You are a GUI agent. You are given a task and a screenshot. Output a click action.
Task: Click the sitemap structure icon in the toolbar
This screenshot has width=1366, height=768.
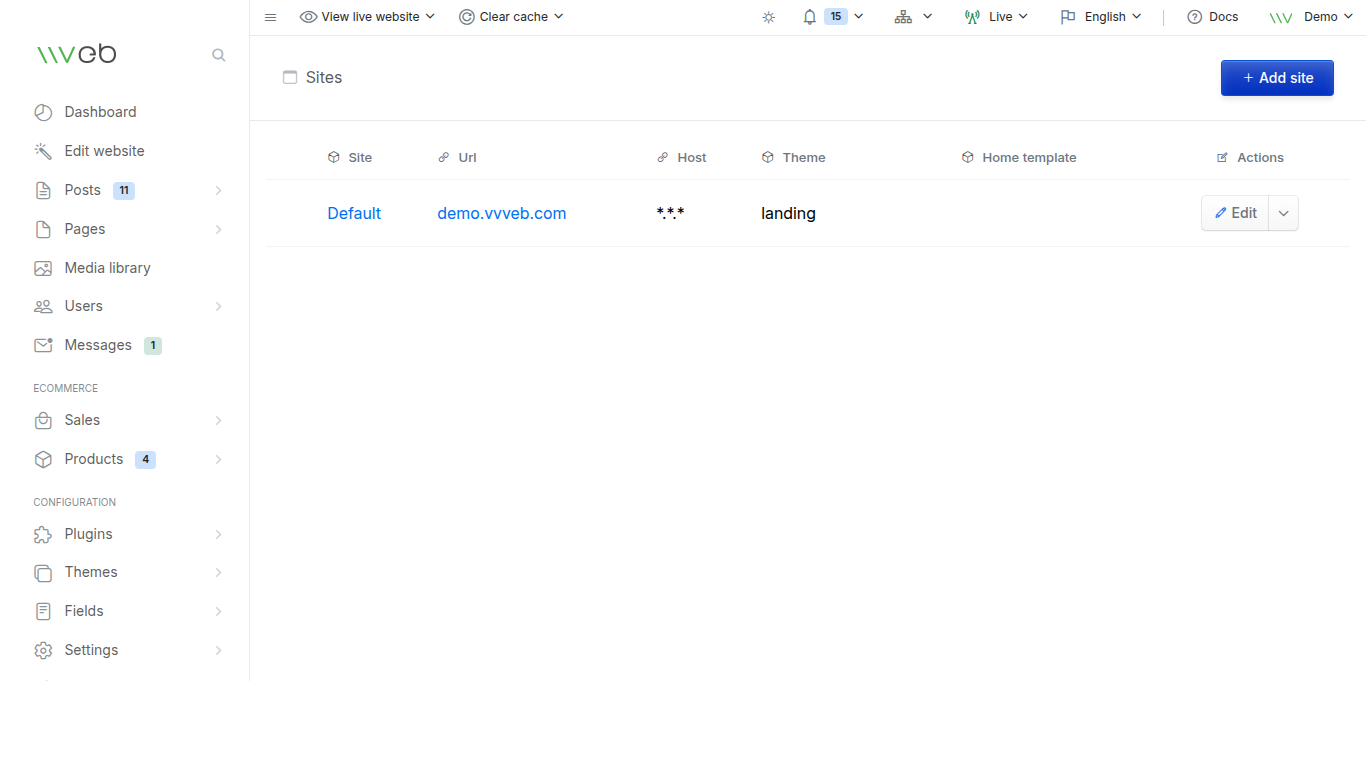click(x=903, y=16)
